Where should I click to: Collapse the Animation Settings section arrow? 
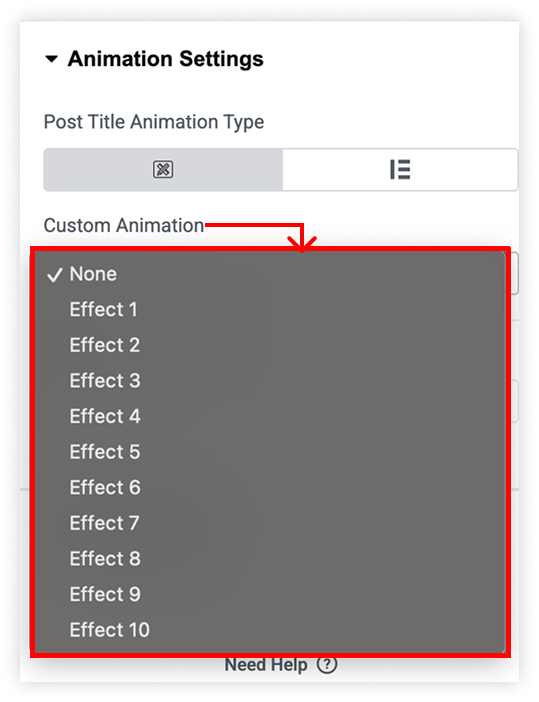[51, 59]
